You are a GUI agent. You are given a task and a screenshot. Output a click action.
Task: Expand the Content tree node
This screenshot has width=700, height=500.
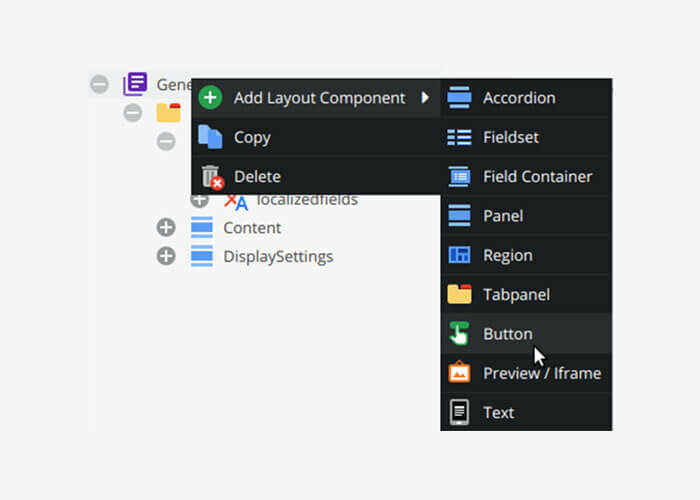(x=166, y=228)
